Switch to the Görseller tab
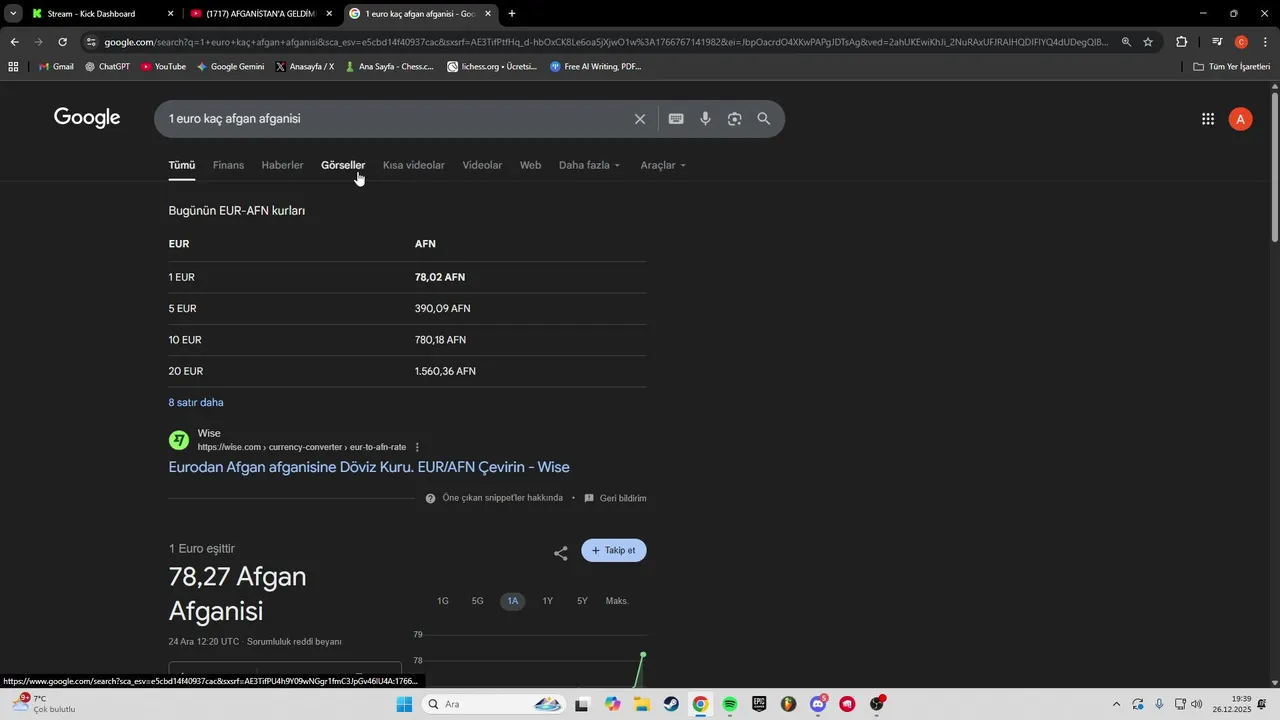 click(x=343, y=165)
